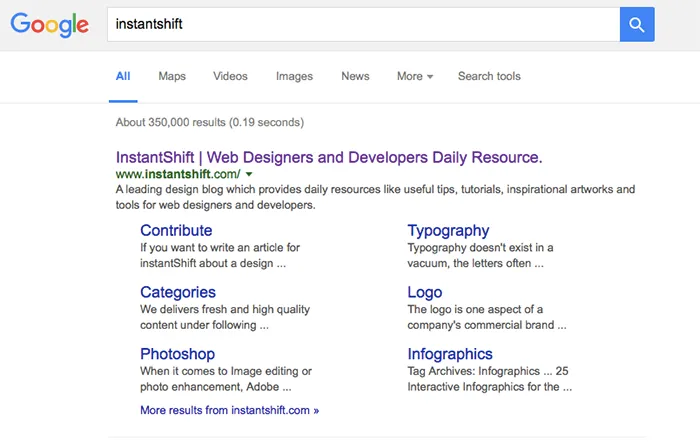Open the Photoshop sitelink
Viewport: 700px width, 448px height.
(x=177, y=354)
